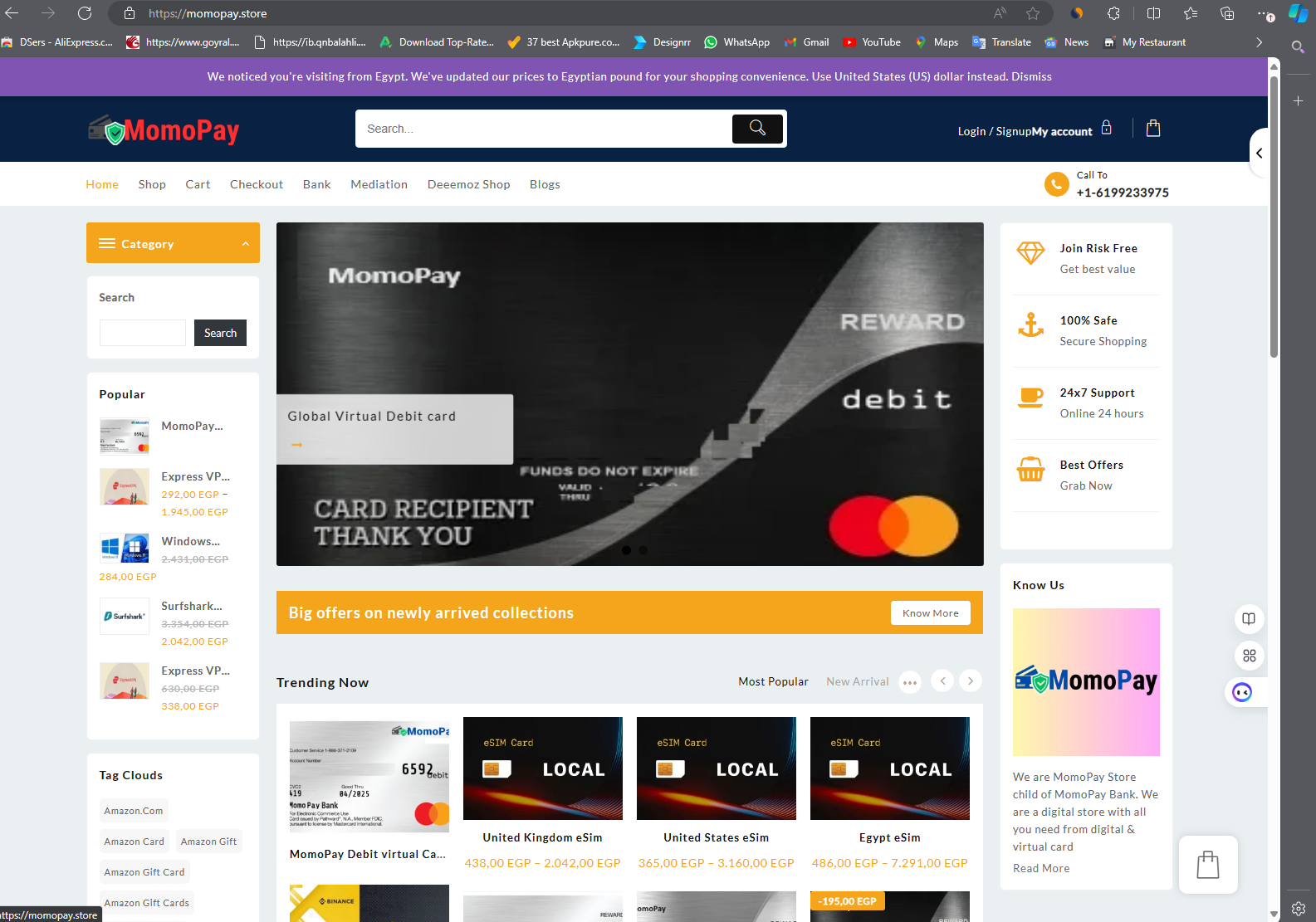The image size is (1316, 922).
Task: Open Copilot icon in browser corner
Action: coord(1298,13)
